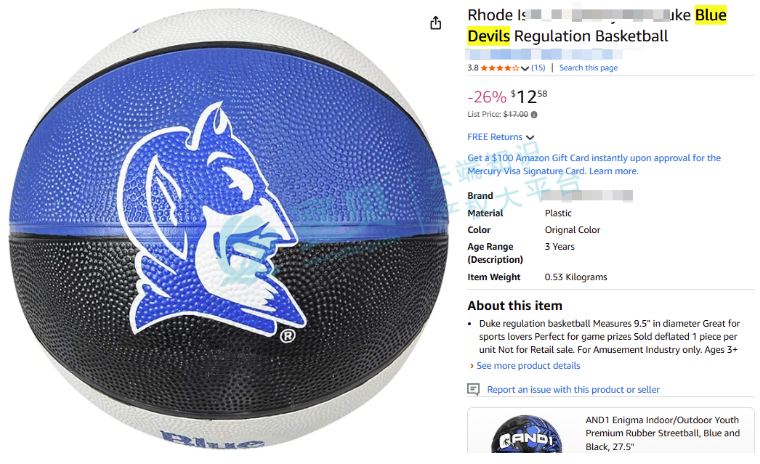760x464 pixels.
Task: Click the About this item heading
Action: tap(515, 305)
